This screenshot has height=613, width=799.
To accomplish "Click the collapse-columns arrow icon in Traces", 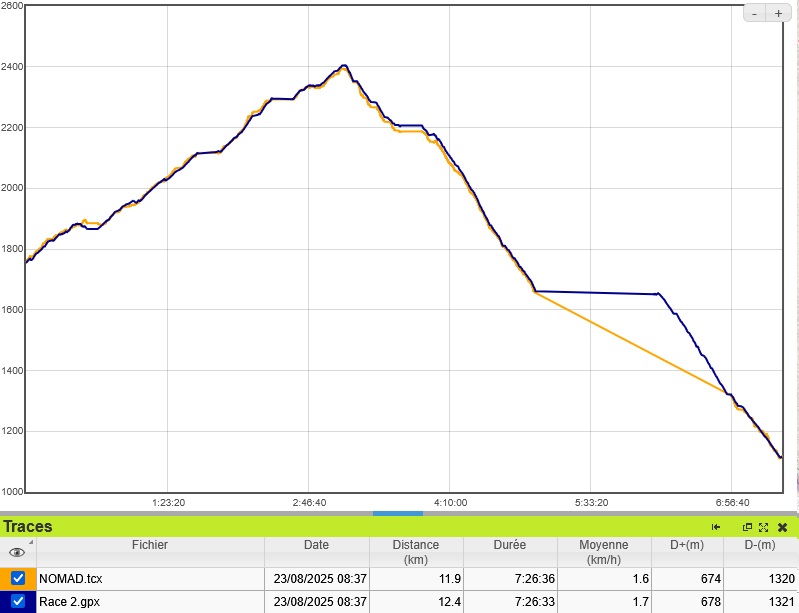I will [x=716, y=527].
